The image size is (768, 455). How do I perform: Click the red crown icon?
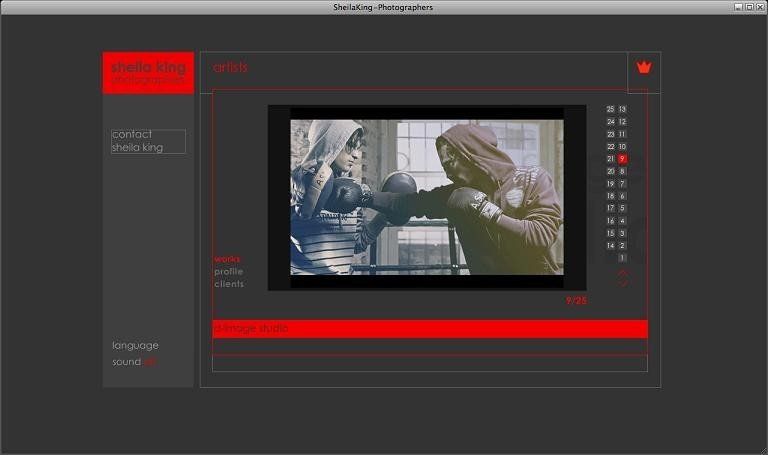(x=644, y=68)
